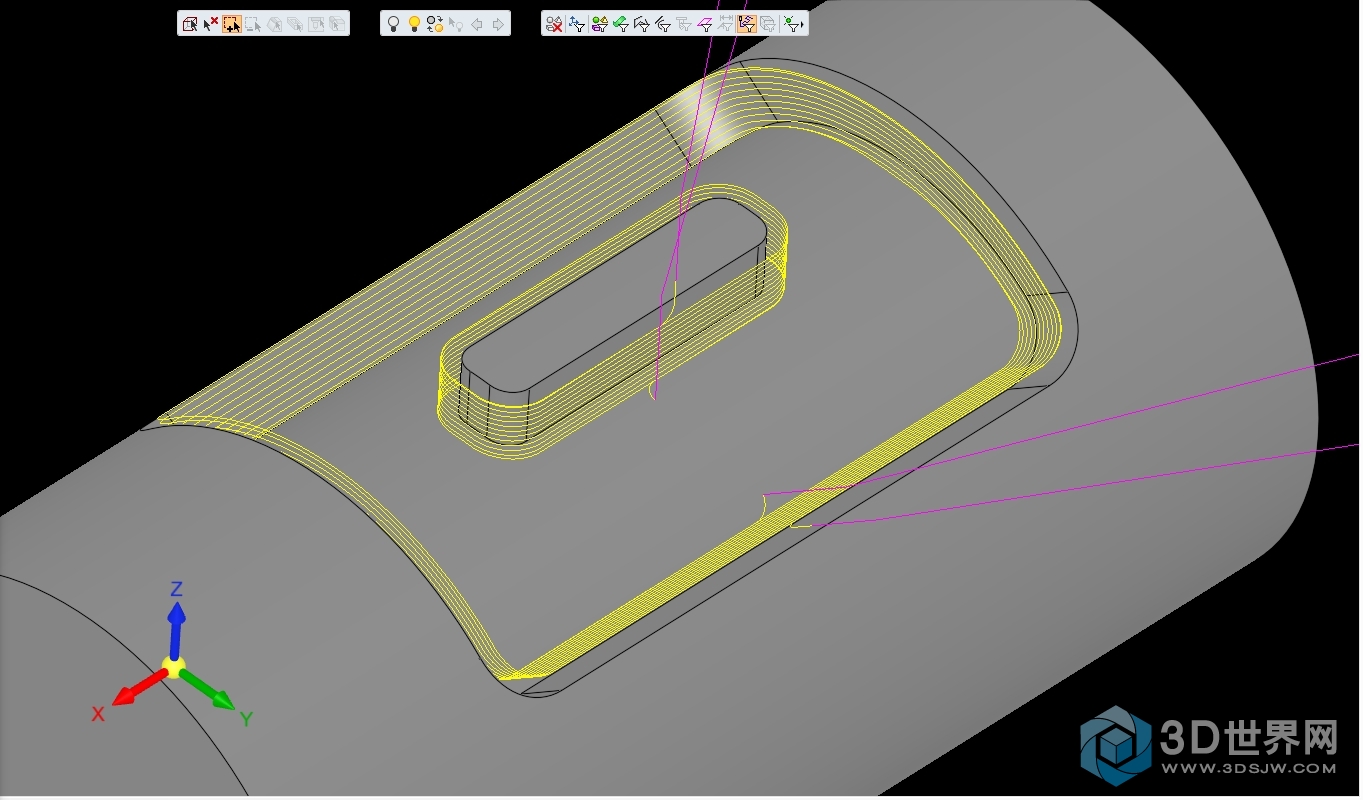Toggle the highlighted toolpath filter icon
This screenshot has height=800, width=1363.
click(747, 24)
